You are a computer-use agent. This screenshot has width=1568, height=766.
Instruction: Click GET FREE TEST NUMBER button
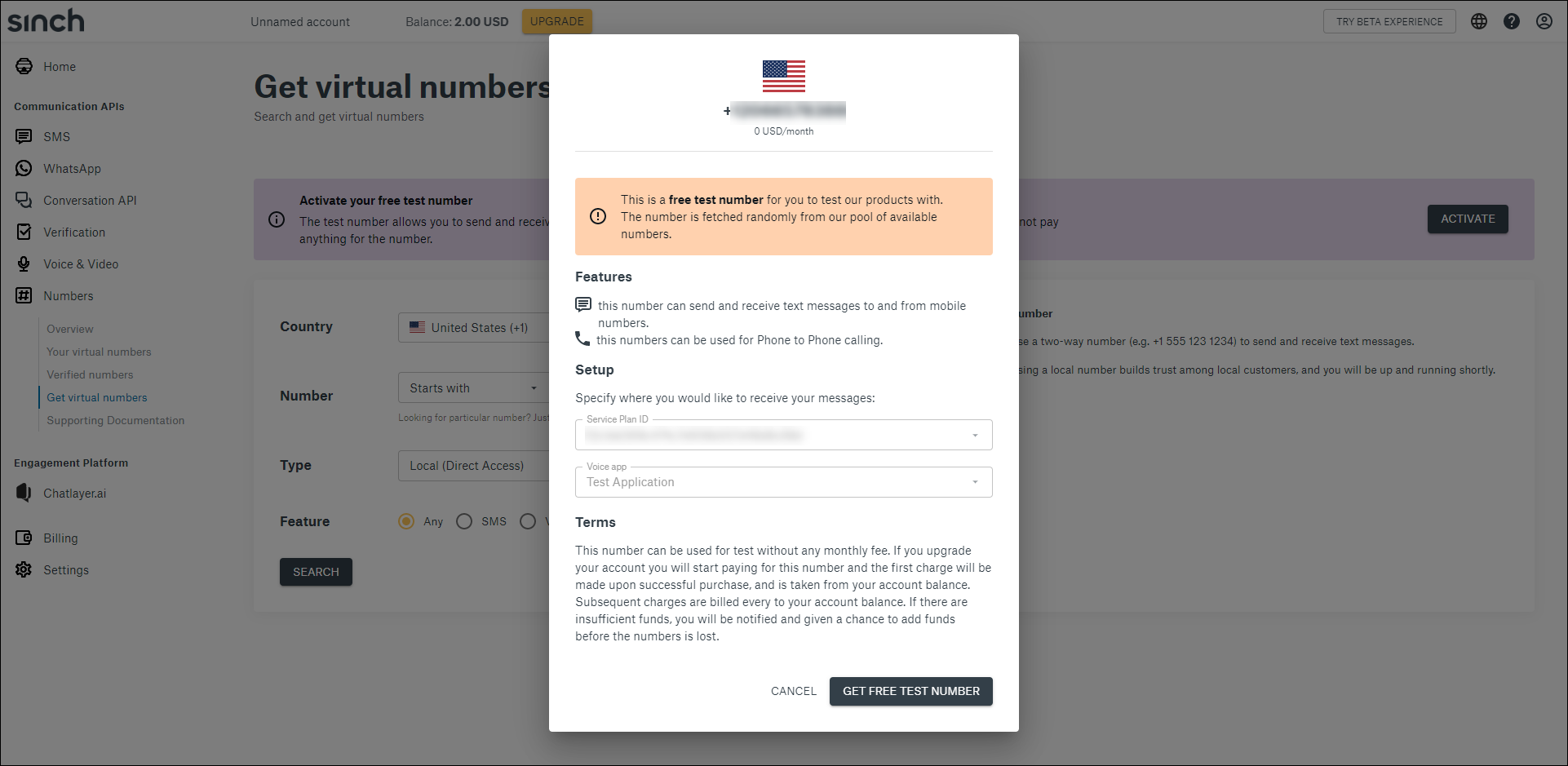[910, 691]
